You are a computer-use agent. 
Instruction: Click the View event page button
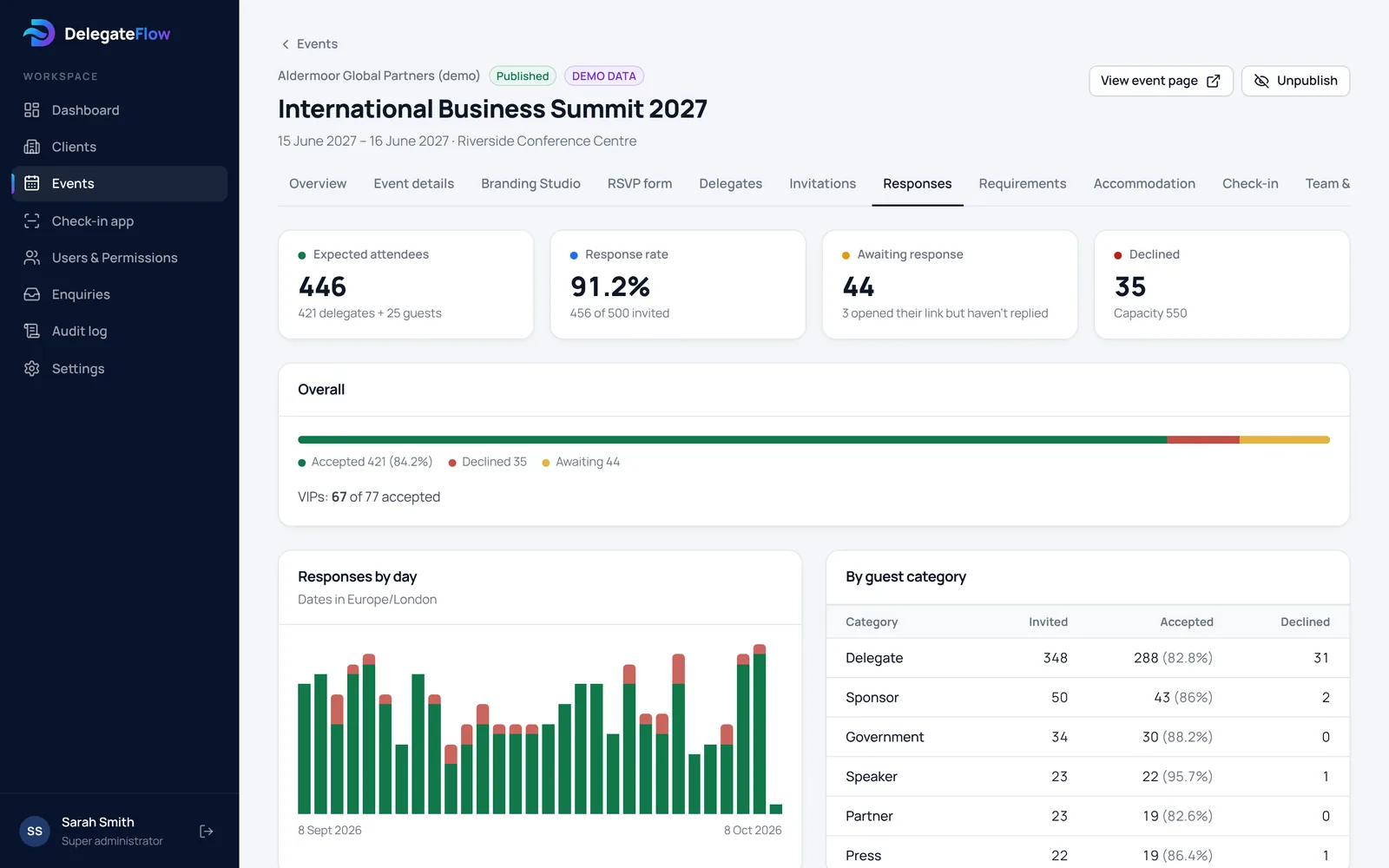[x=1161, y=81]
